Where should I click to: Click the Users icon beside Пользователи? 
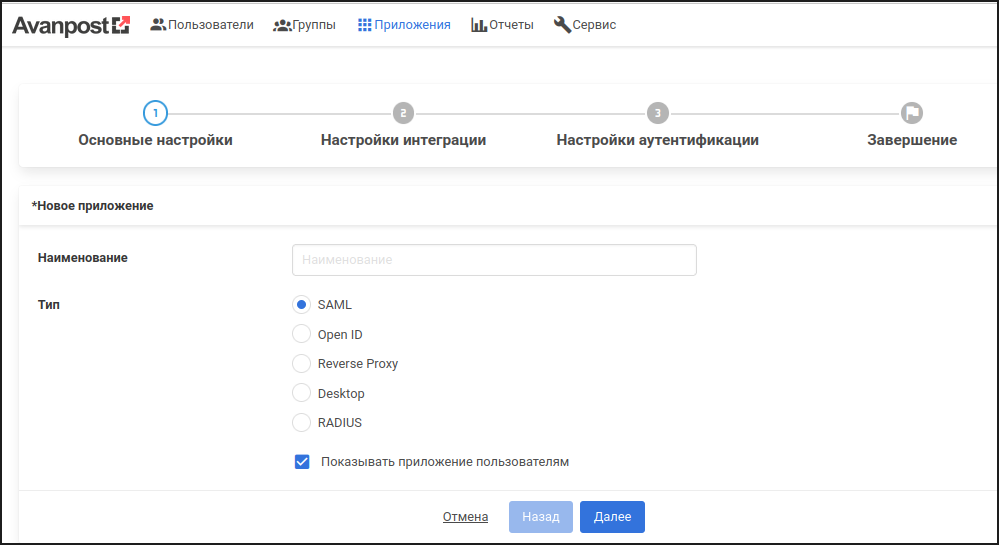(x=158, y=24)
